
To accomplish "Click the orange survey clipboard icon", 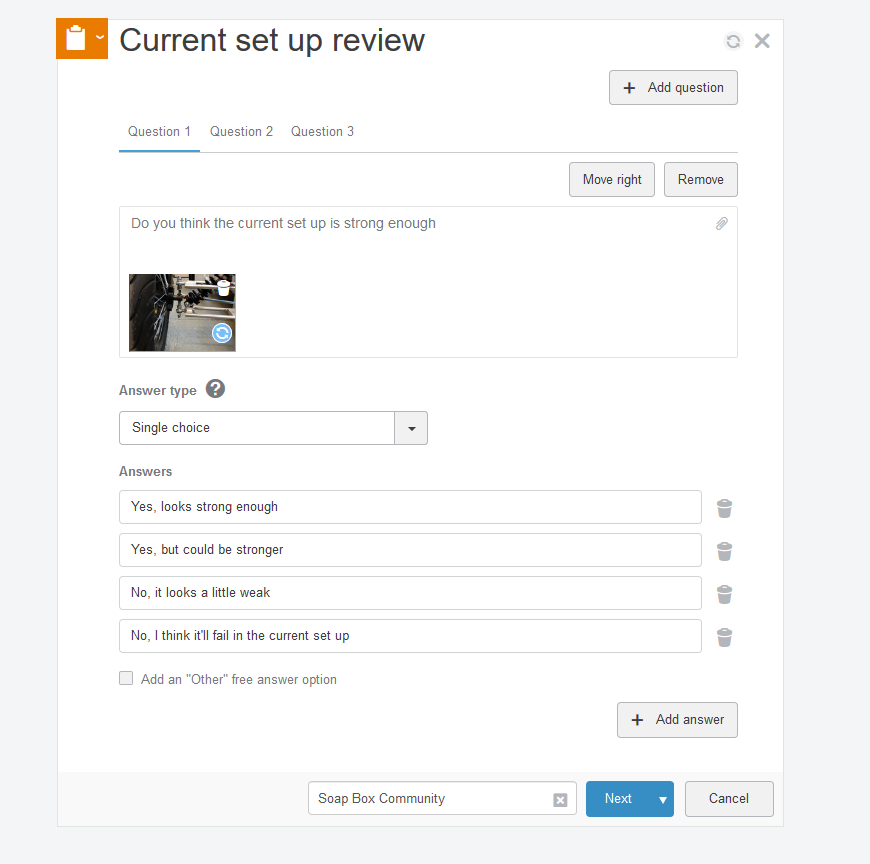I will 75,40.
